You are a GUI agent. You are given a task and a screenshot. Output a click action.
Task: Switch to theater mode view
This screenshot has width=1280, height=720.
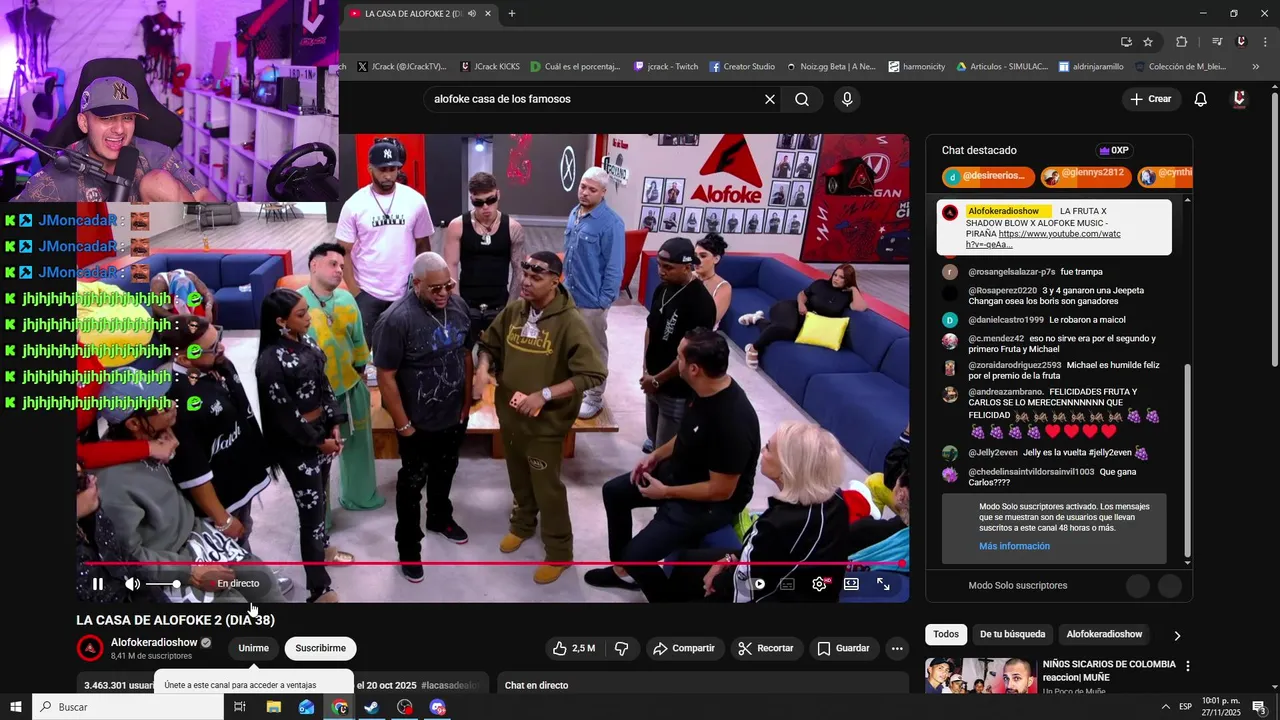pos(851,584)
